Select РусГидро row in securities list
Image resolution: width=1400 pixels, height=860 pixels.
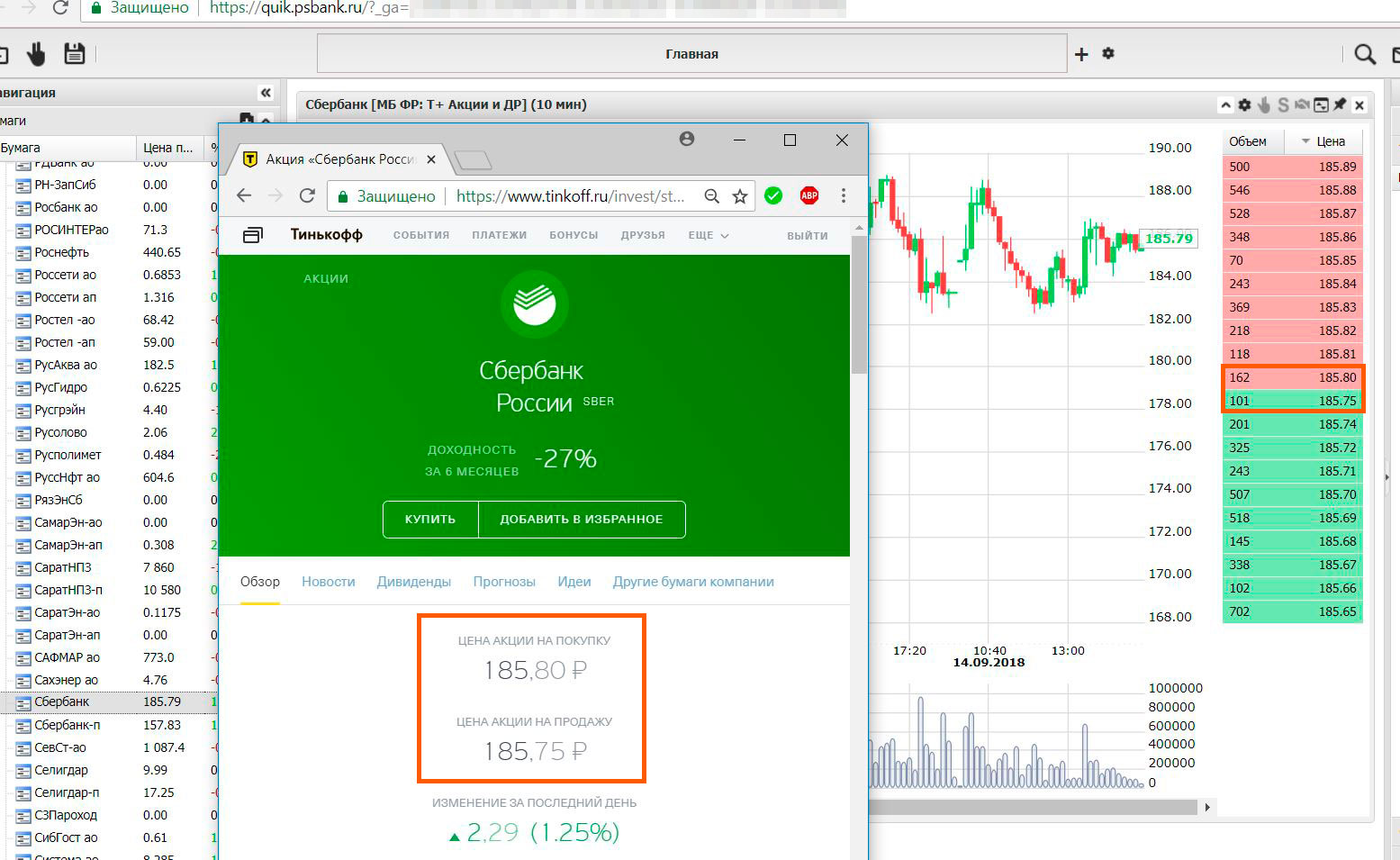click(x=109, y=387)
